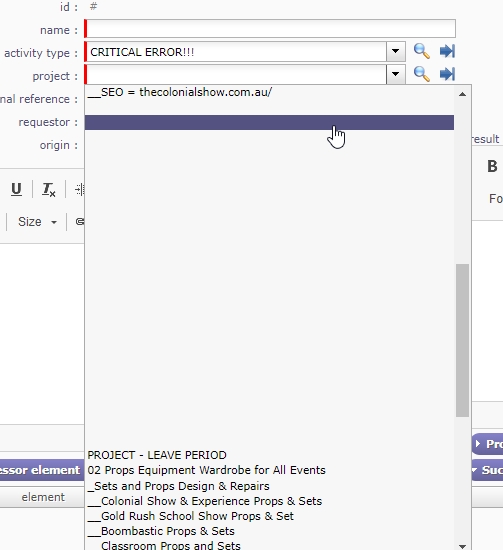Go to the selected activity type via its arrow icon

tap(447, 51)
